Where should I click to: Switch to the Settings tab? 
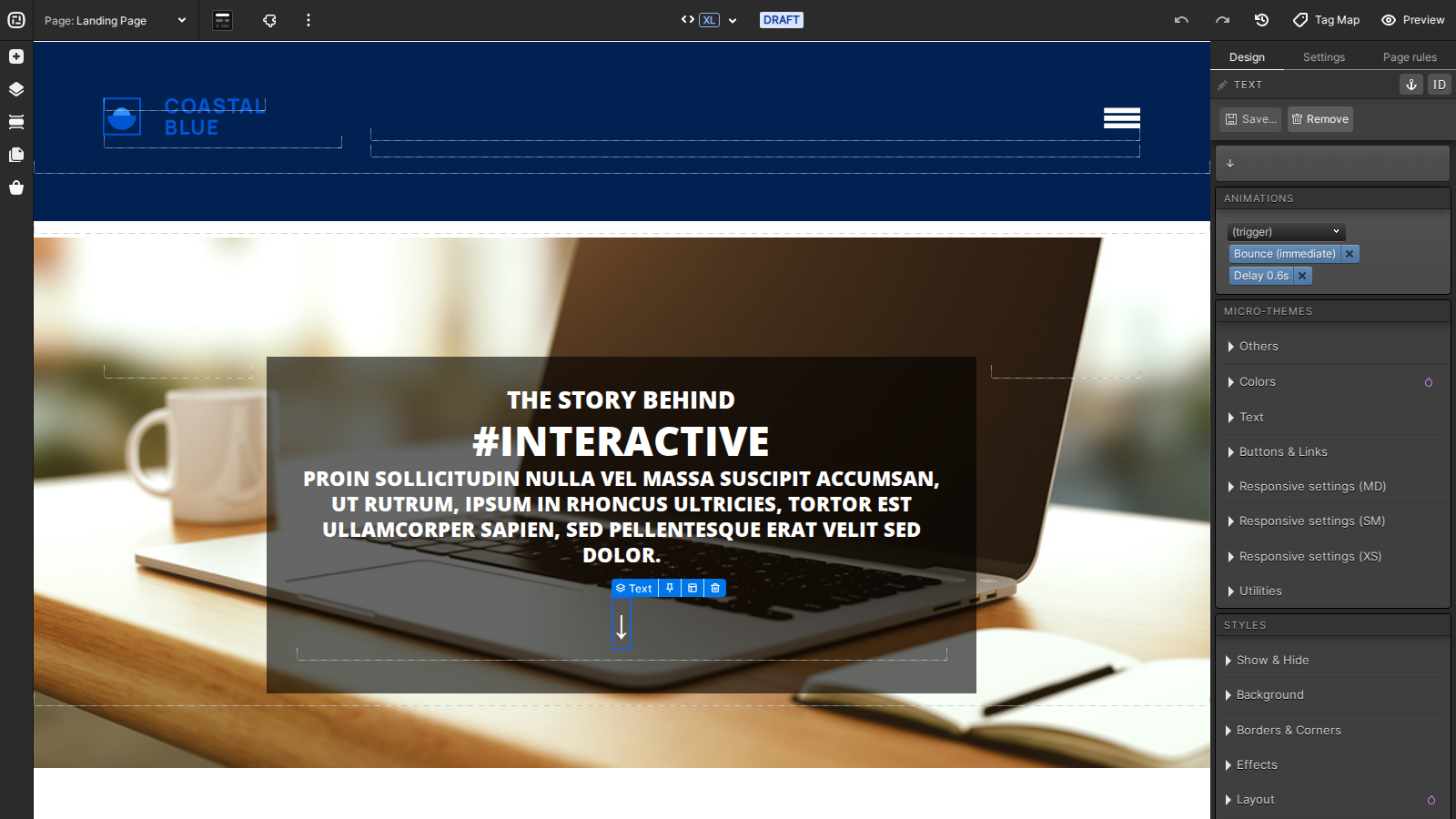pyautogui.click(x=1324, y=57)
